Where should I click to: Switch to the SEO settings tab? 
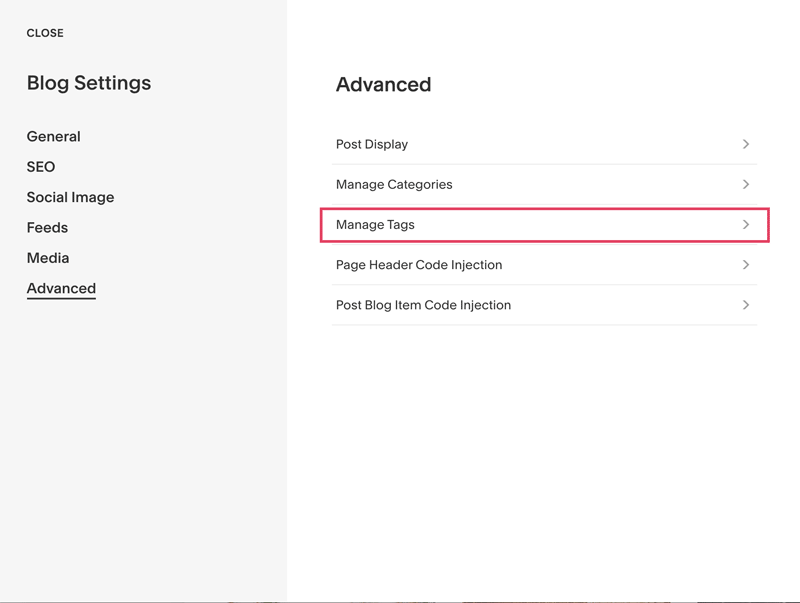41,167
